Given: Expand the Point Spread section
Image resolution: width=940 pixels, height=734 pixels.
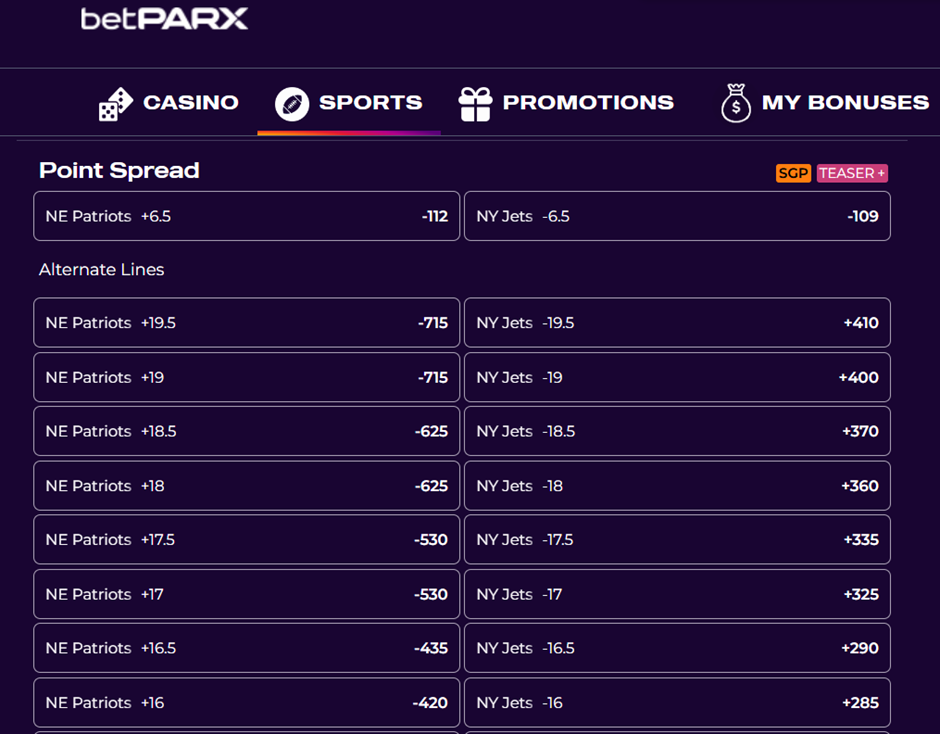Looking at the screenshot, I should pyautogui.click(x=119, y=171).
